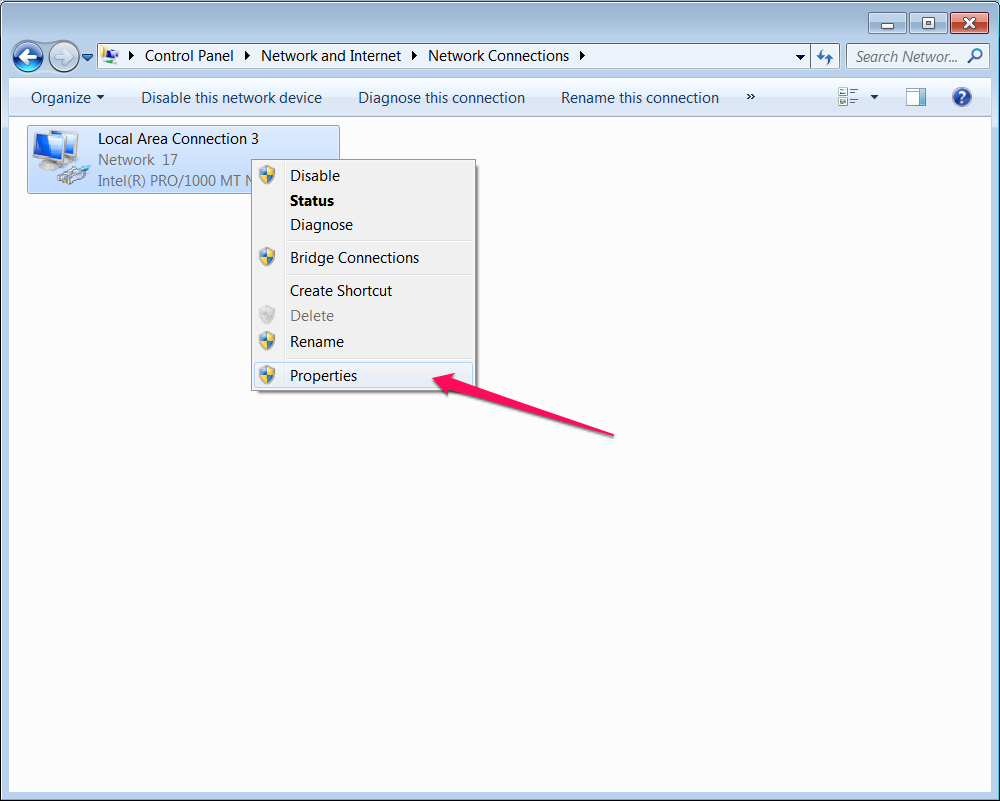Screen dimensions: 1000x801
Task: Go to Control Panel breadcrumb
Action: [x=189, y=56]
